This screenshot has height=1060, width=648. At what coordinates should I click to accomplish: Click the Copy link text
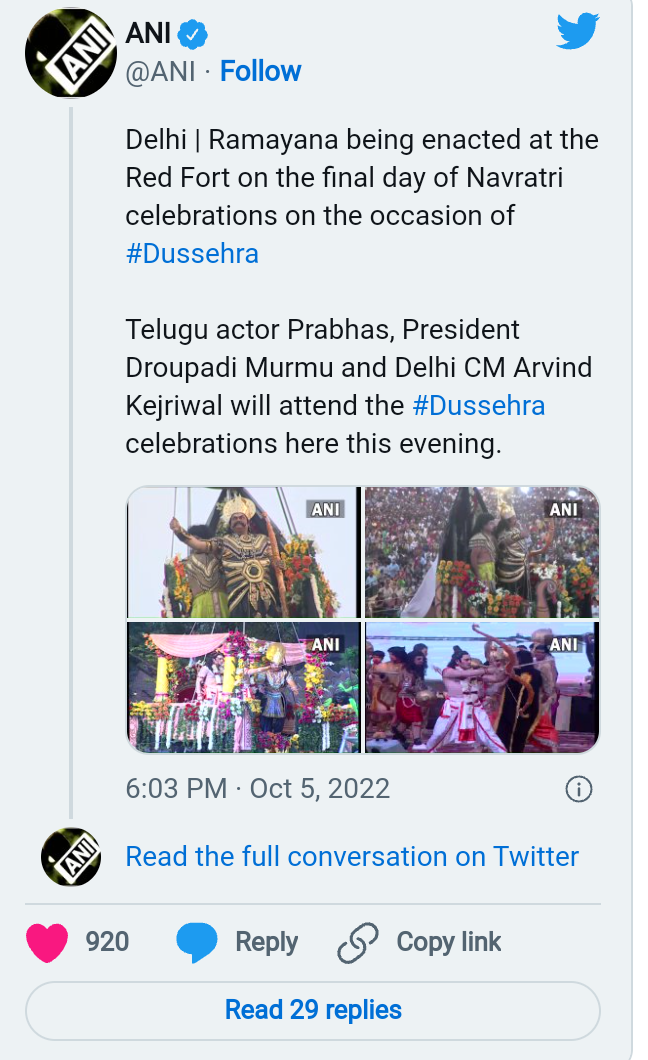449,942
